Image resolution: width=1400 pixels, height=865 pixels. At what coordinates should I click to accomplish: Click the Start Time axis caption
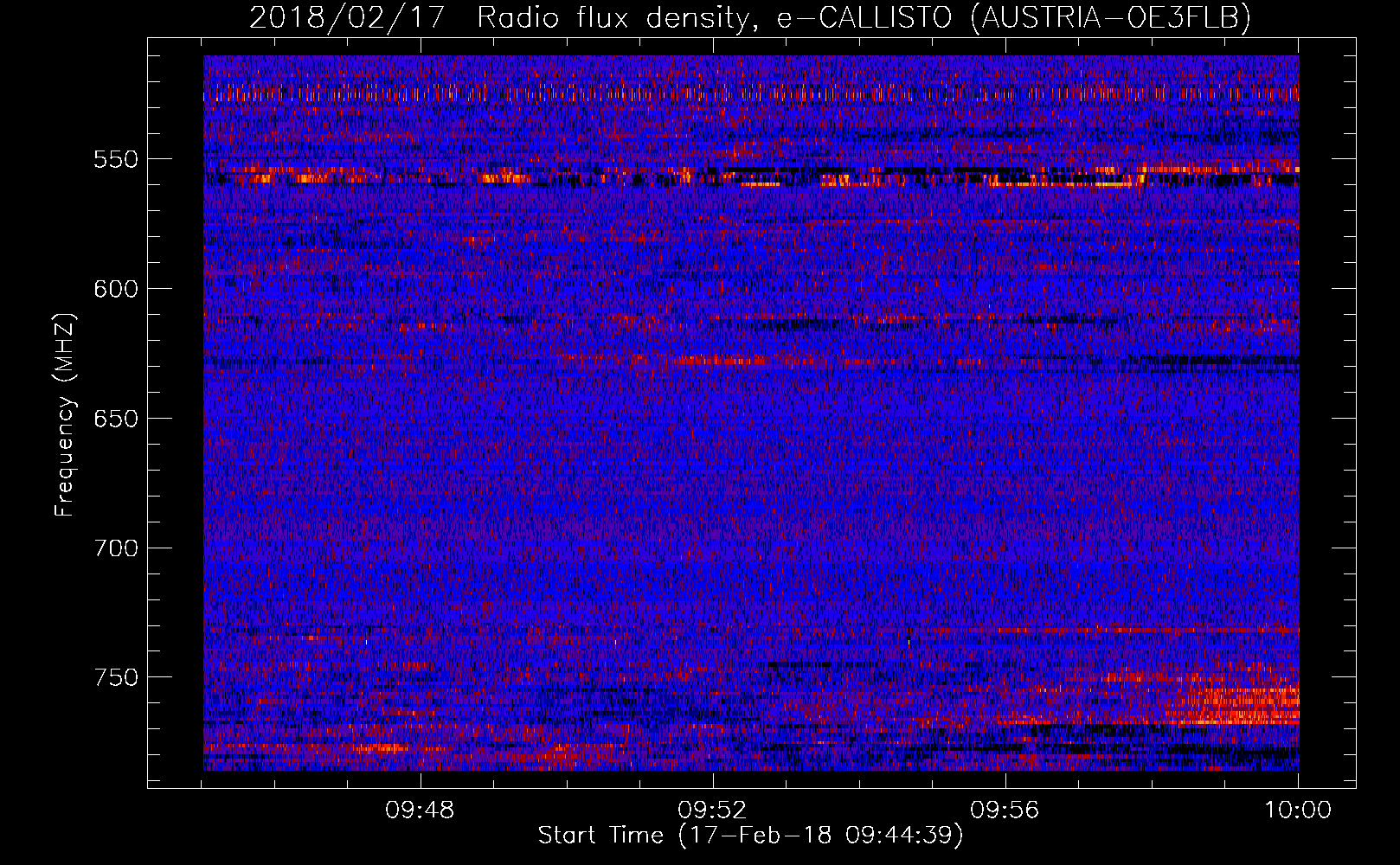(x=750, y=836)
